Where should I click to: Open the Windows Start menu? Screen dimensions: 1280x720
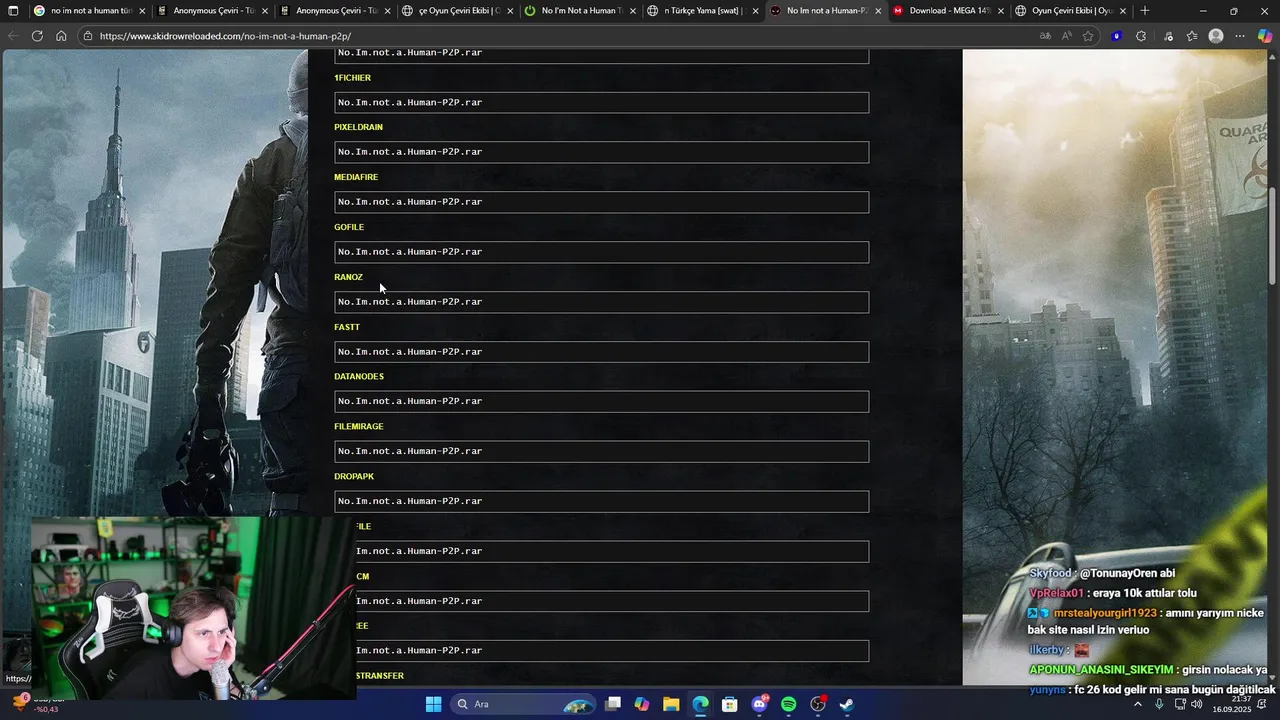coord(433,704)
